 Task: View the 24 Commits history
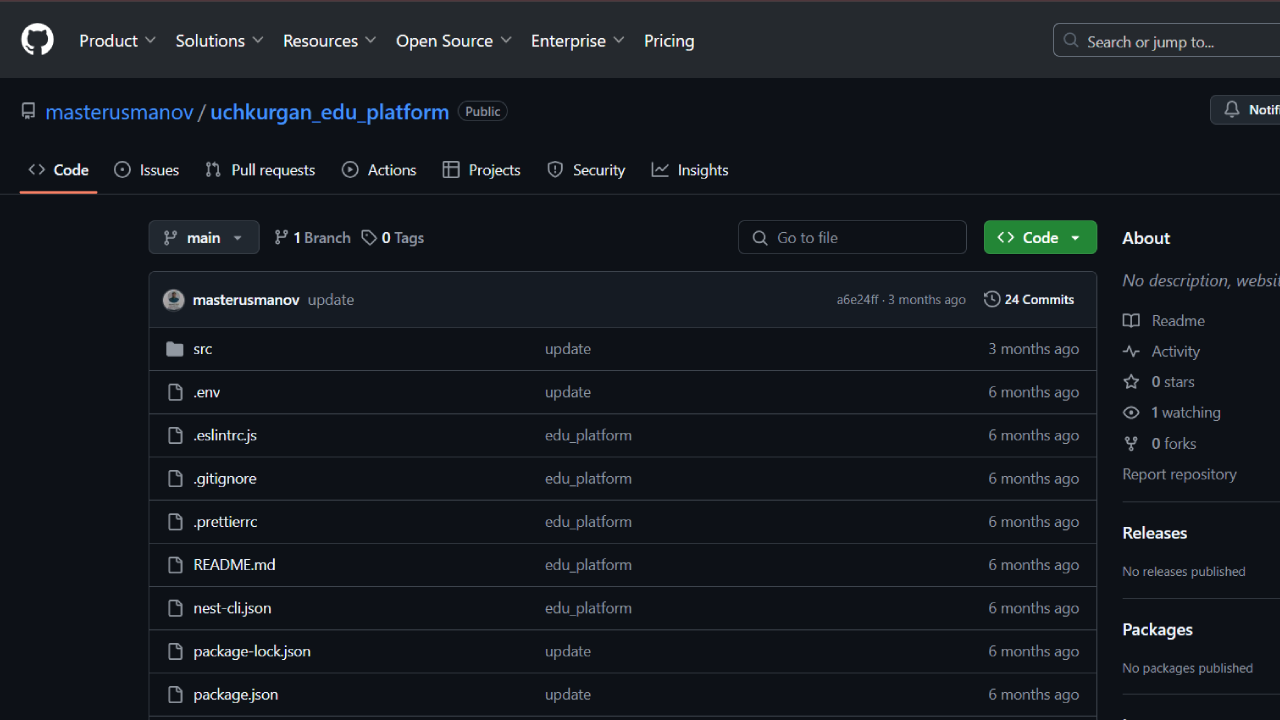coord(1029,299)
